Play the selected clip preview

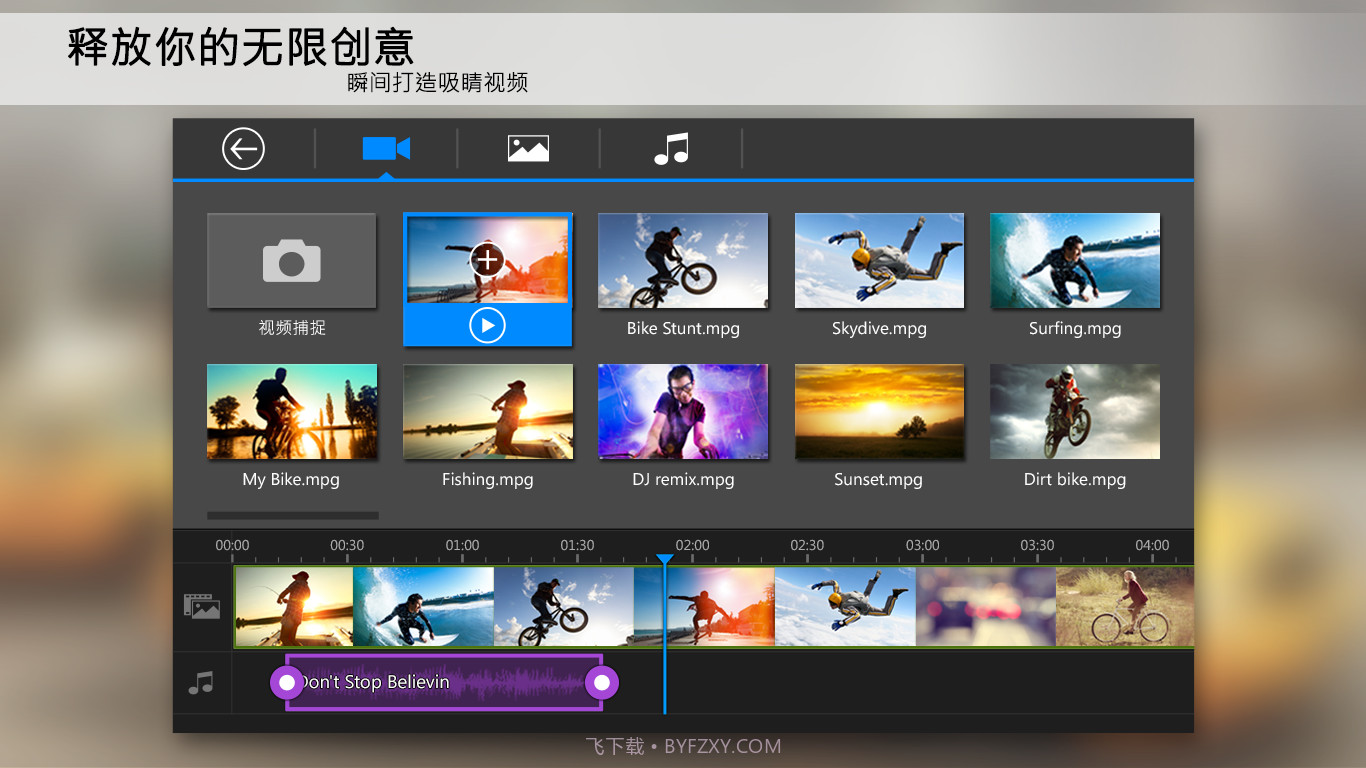pyautogui.click(x=487, y=324)
